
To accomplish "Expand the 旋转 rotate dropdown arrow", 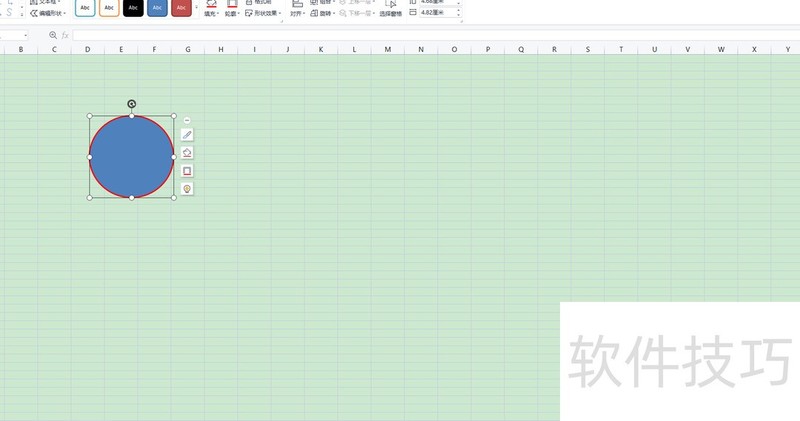I will tap(334, 13).
